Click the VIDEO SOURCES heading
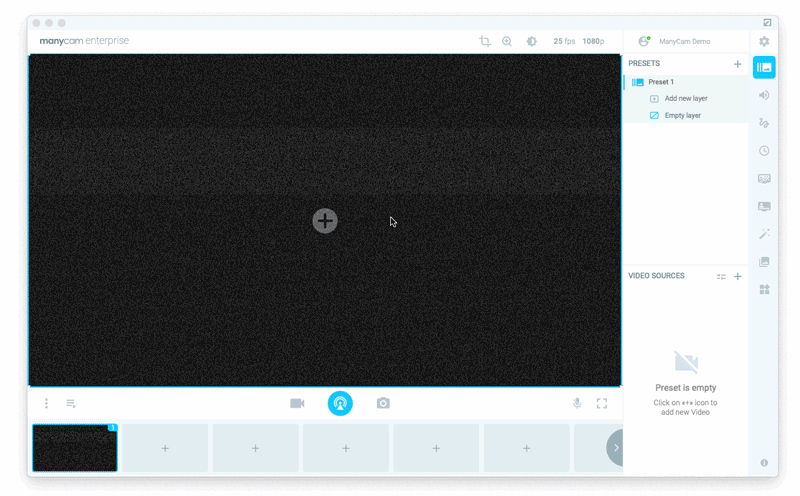Viewport: 800px width, 496px height. point(656,276)
